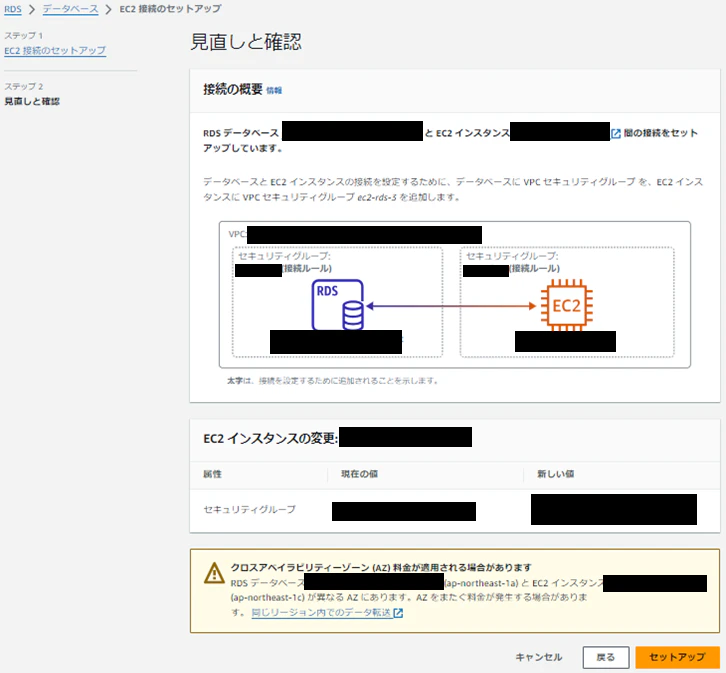
Task: Select the EC2 インスタンスの変更 heading
Action: [270, 438]
